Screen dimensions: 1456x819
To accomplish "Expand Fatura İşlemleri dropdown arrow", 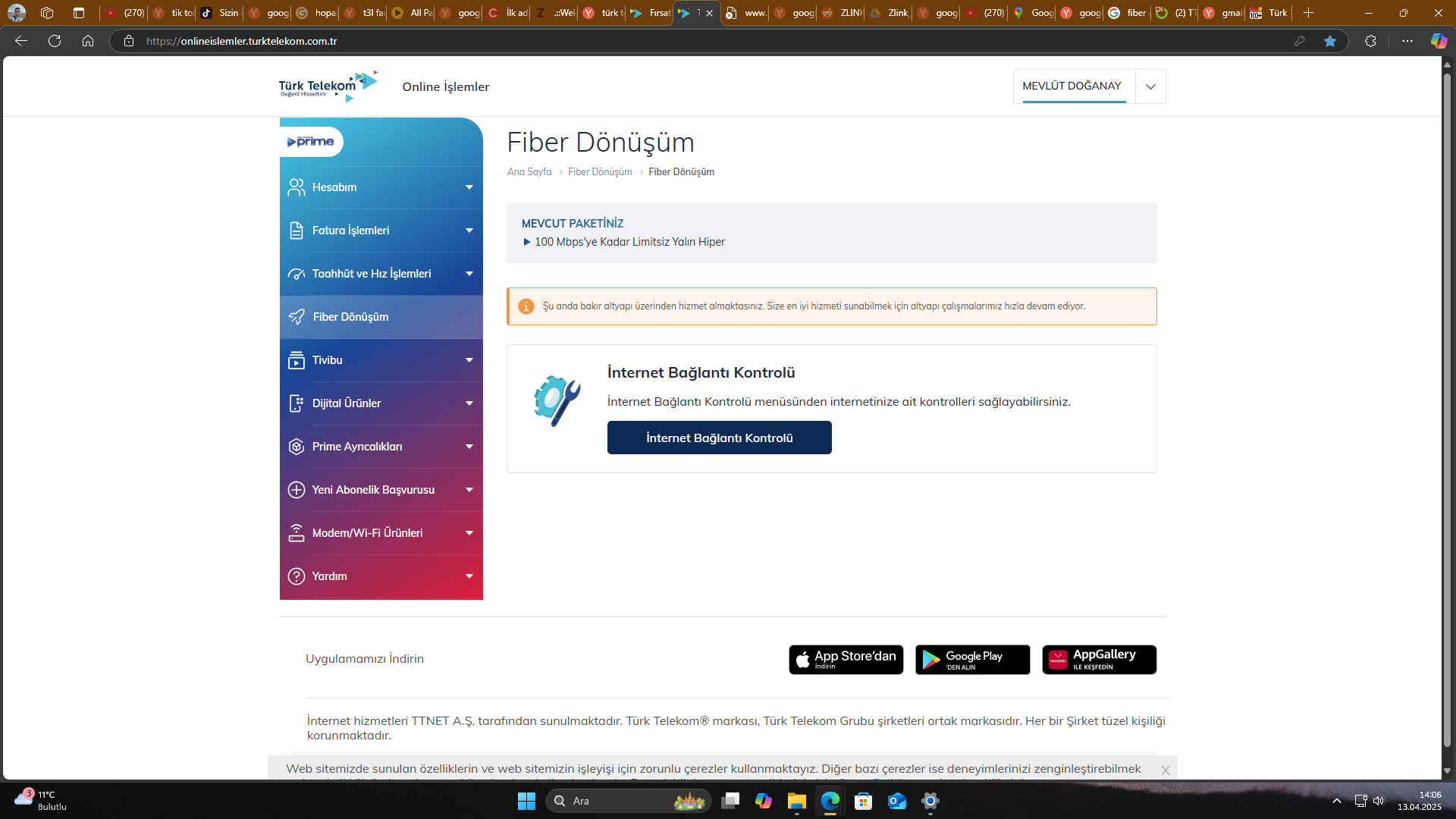I will 469,231.
